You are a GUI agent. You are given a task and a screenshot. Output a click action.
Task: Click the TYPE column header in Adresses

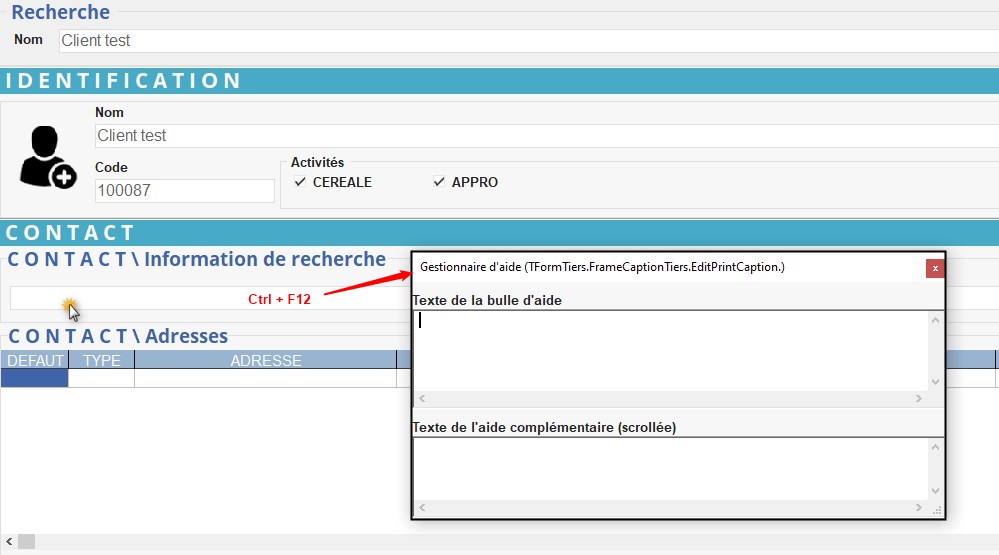101,360
